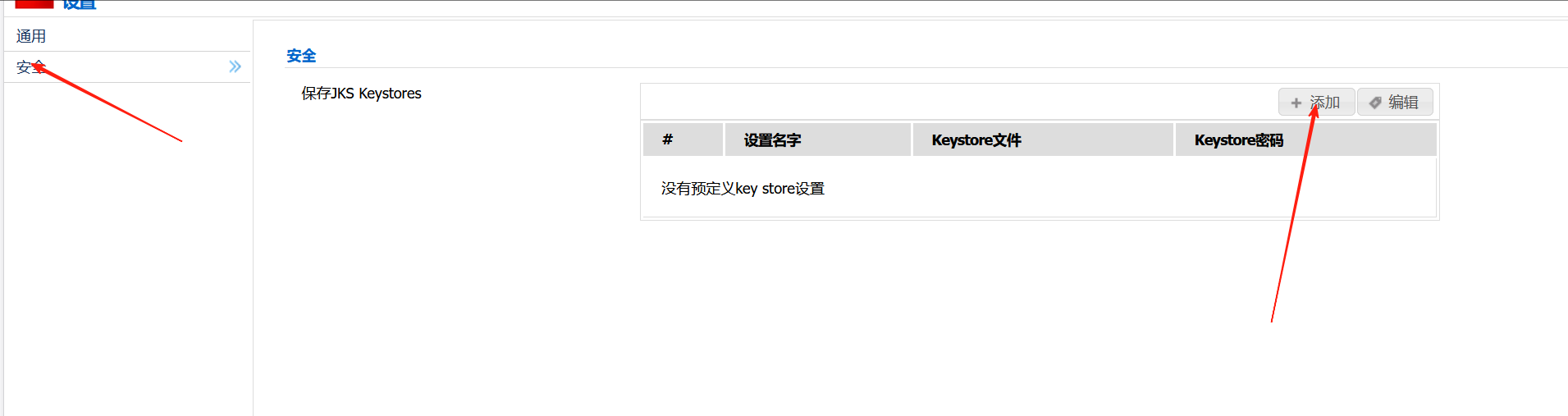Click the tag icon on 编辑 button

(x=1375, y=103)
